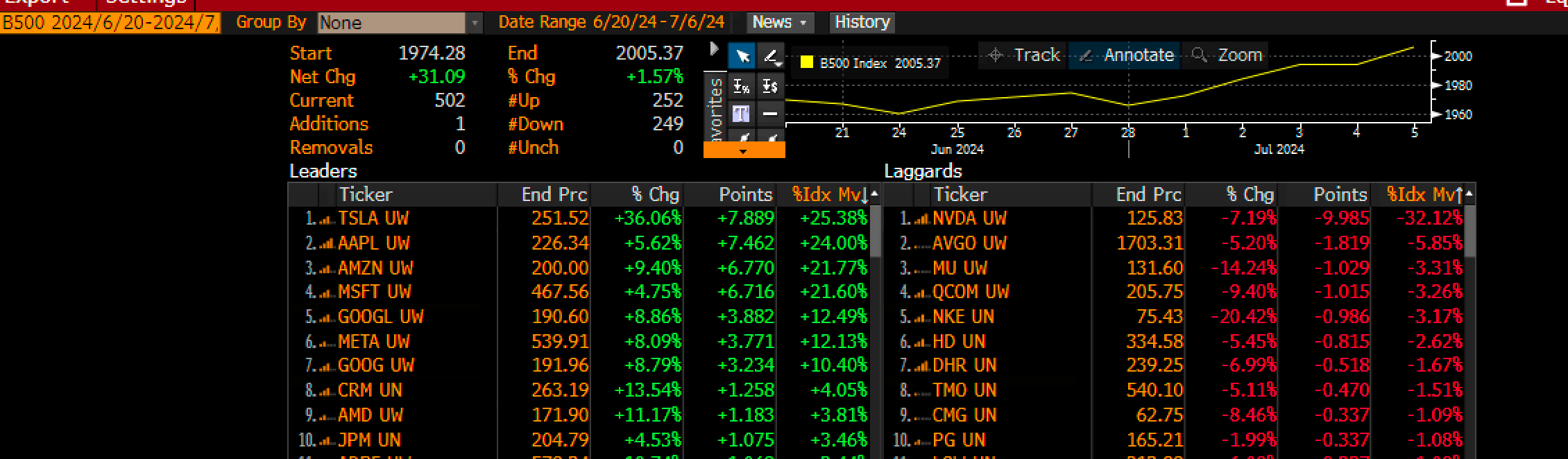Image resolution: width=1568 pixels, height=459 pixels.
Task: Click the Date Range 6/20/24-7/6/24 field
Action: (x=658, y=22)
